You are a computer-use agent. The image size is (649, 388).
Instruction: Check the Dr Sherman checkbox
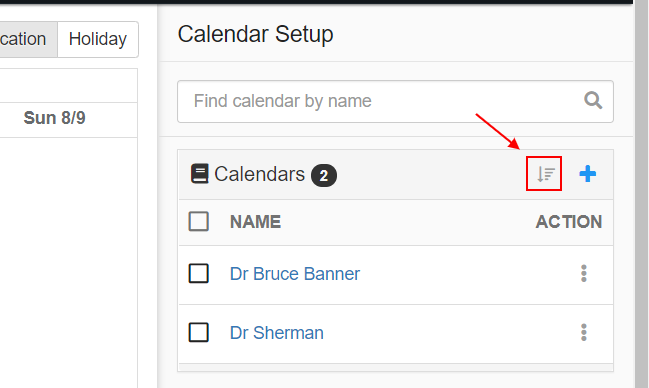[199, 333]
